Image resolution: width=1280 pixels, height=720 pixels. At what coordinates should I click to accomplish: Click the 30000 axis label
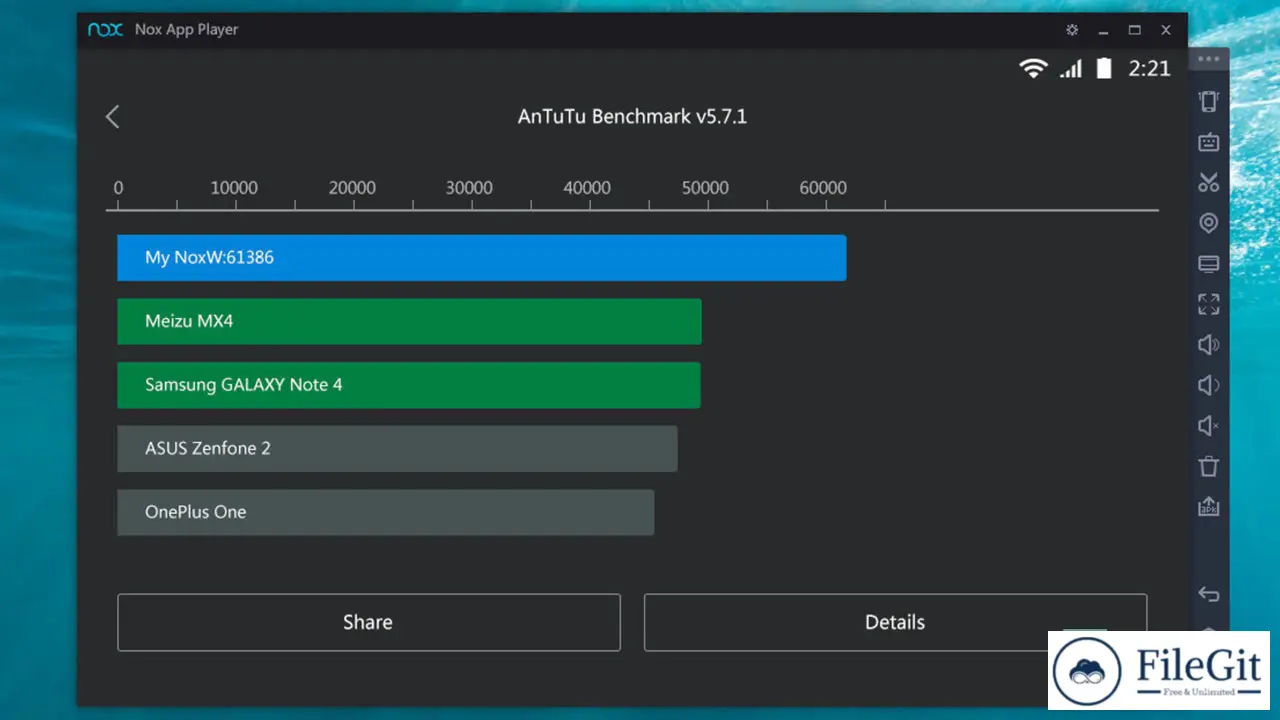pyautogui.click(x=469, y=188)
